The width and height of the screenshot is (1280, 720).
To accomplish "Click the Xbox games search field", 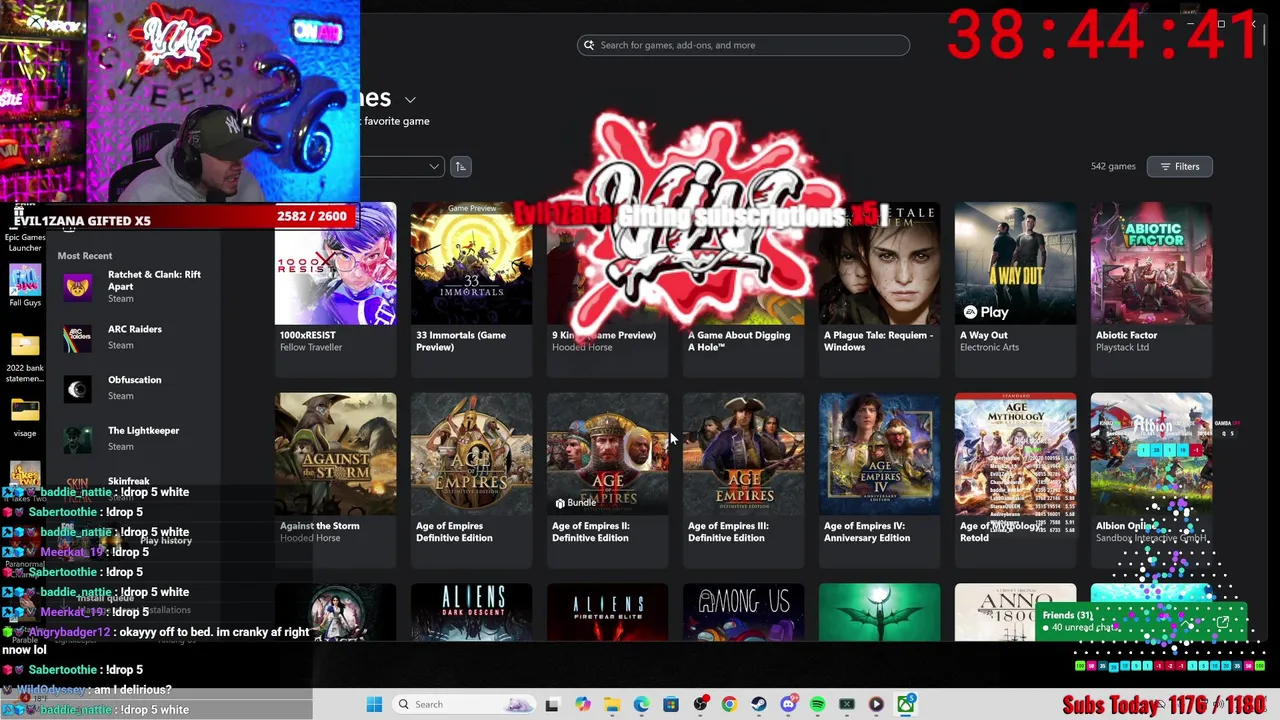I will coord(743,45).
